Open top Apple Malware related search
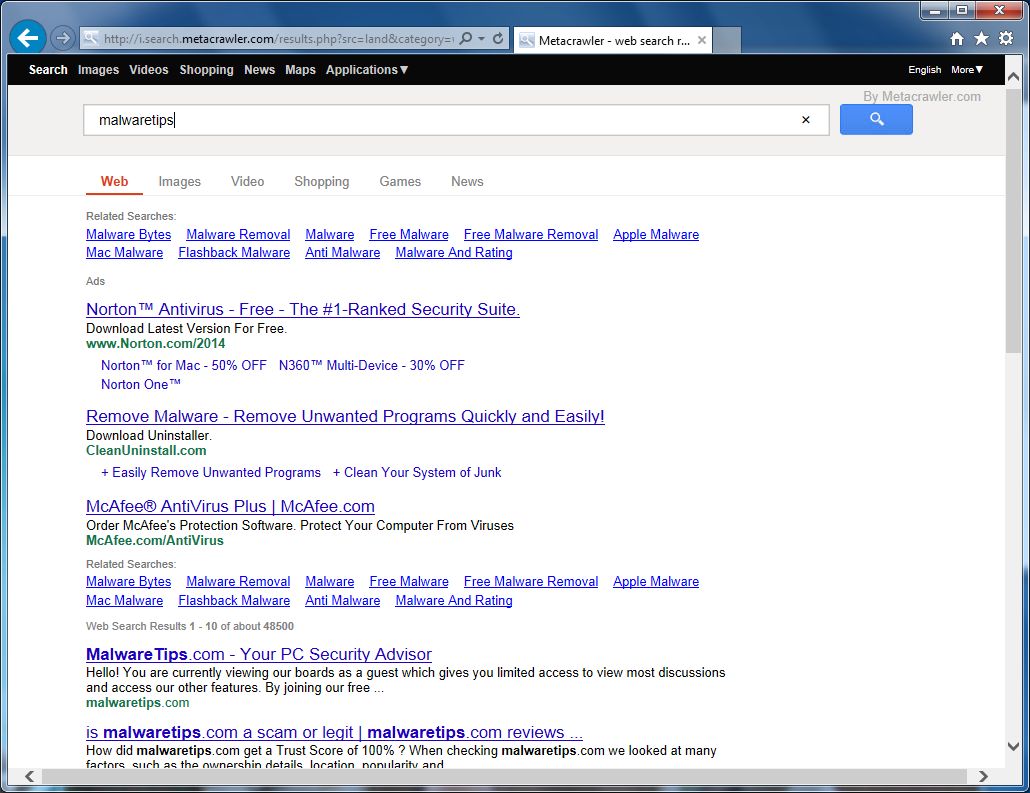Image resolution: width=1030 pixels, height=793 pixels. [x=656, y=235]
